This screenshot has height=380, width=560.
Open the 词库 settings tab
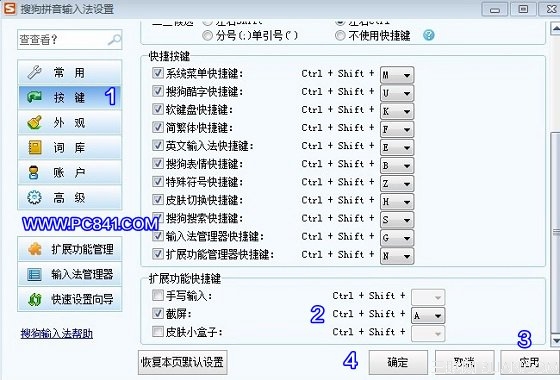pyautogui.click(x=70, y=148)
